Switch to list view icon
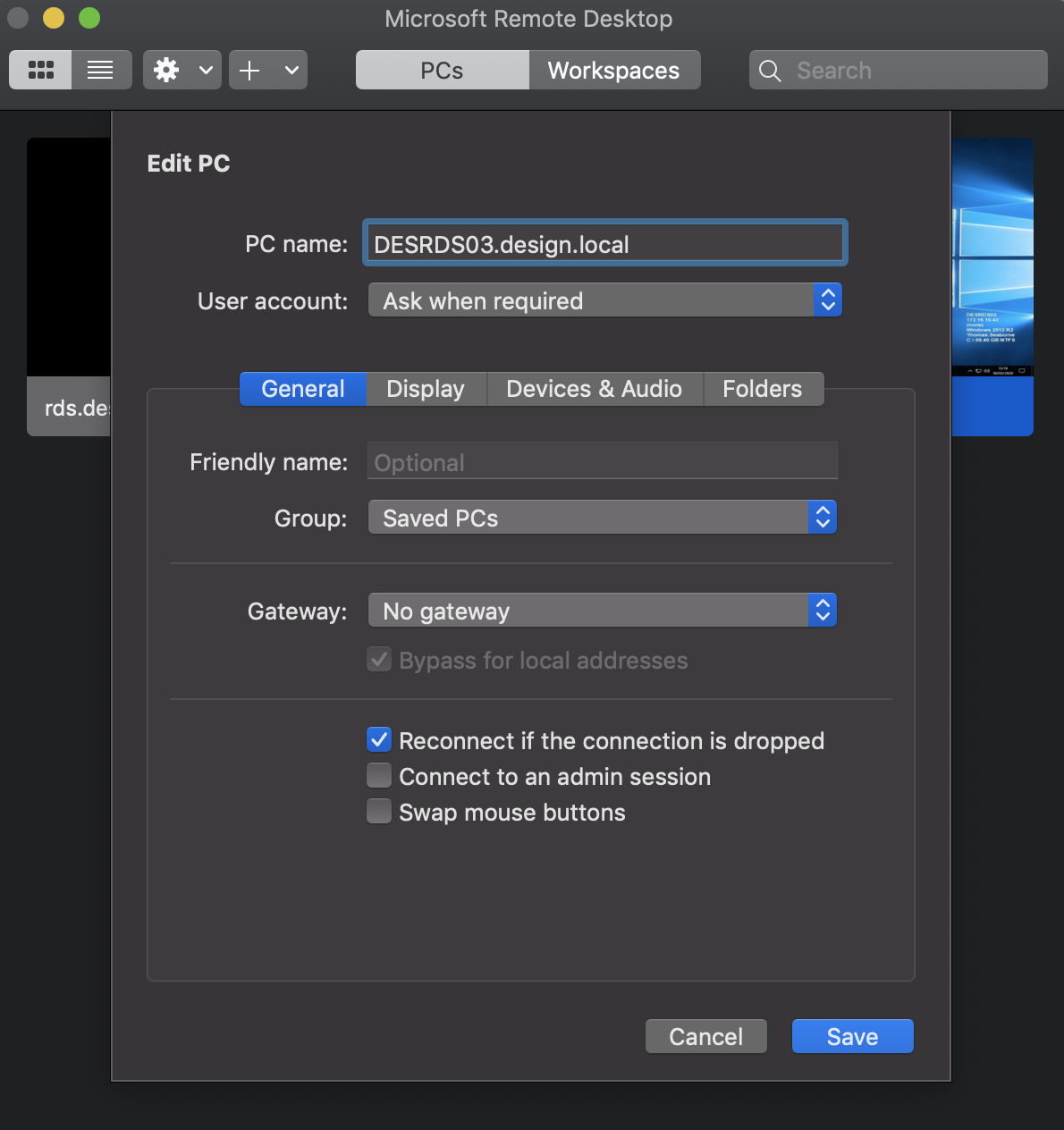The image size is (1064, 1130). pos(101,70)
